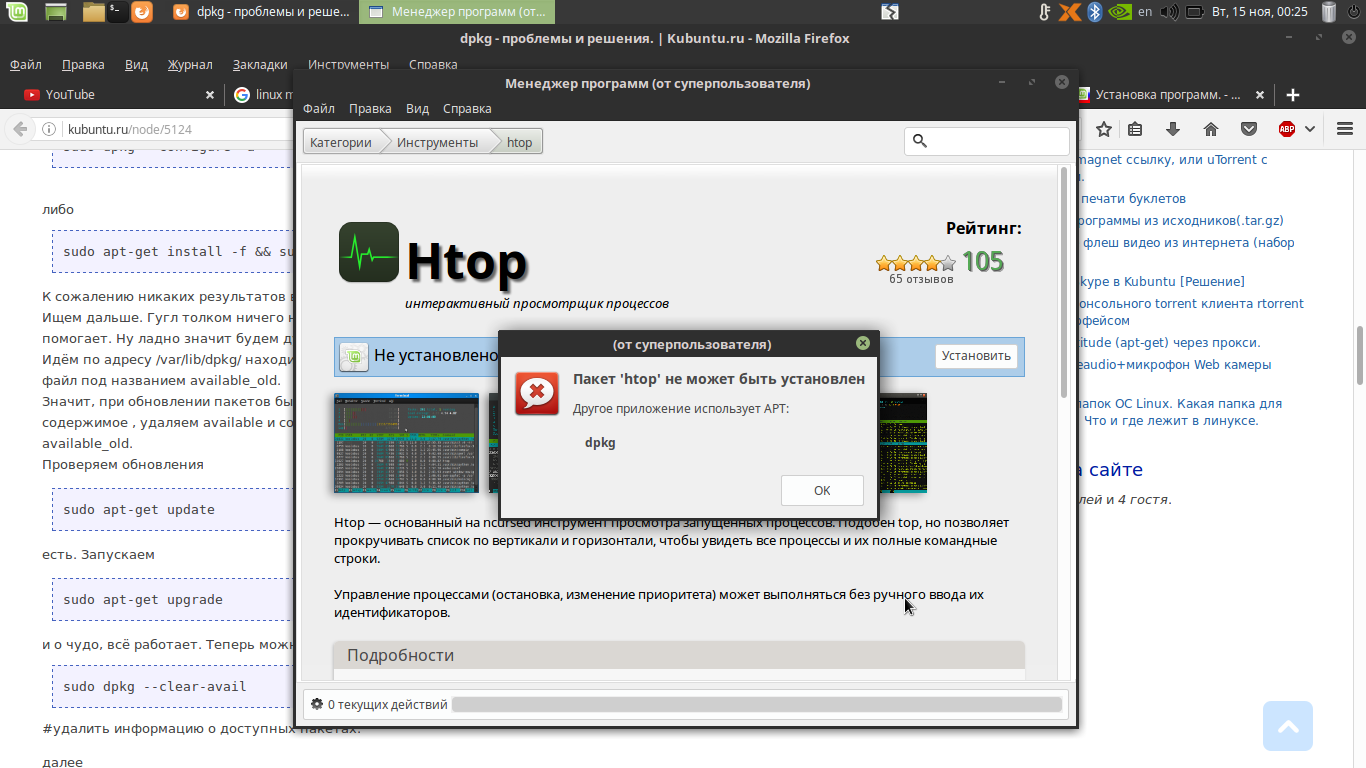This screenshot has height=768, width=1366.
Task: Click the Bluetooth tray icon
Action: (1094, 12)
